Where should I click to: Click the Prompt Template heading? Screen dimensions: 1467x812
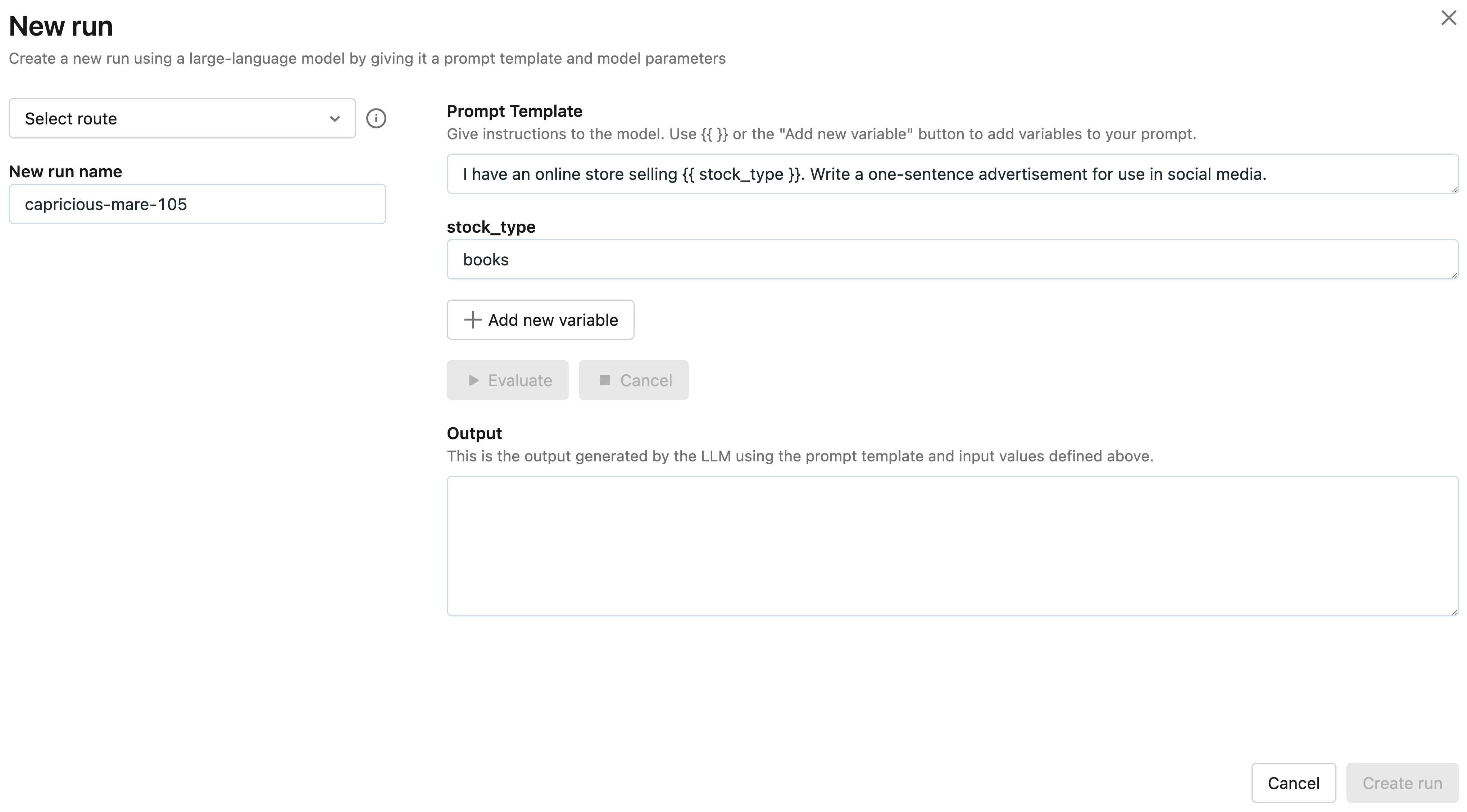(x=514, y=111)
